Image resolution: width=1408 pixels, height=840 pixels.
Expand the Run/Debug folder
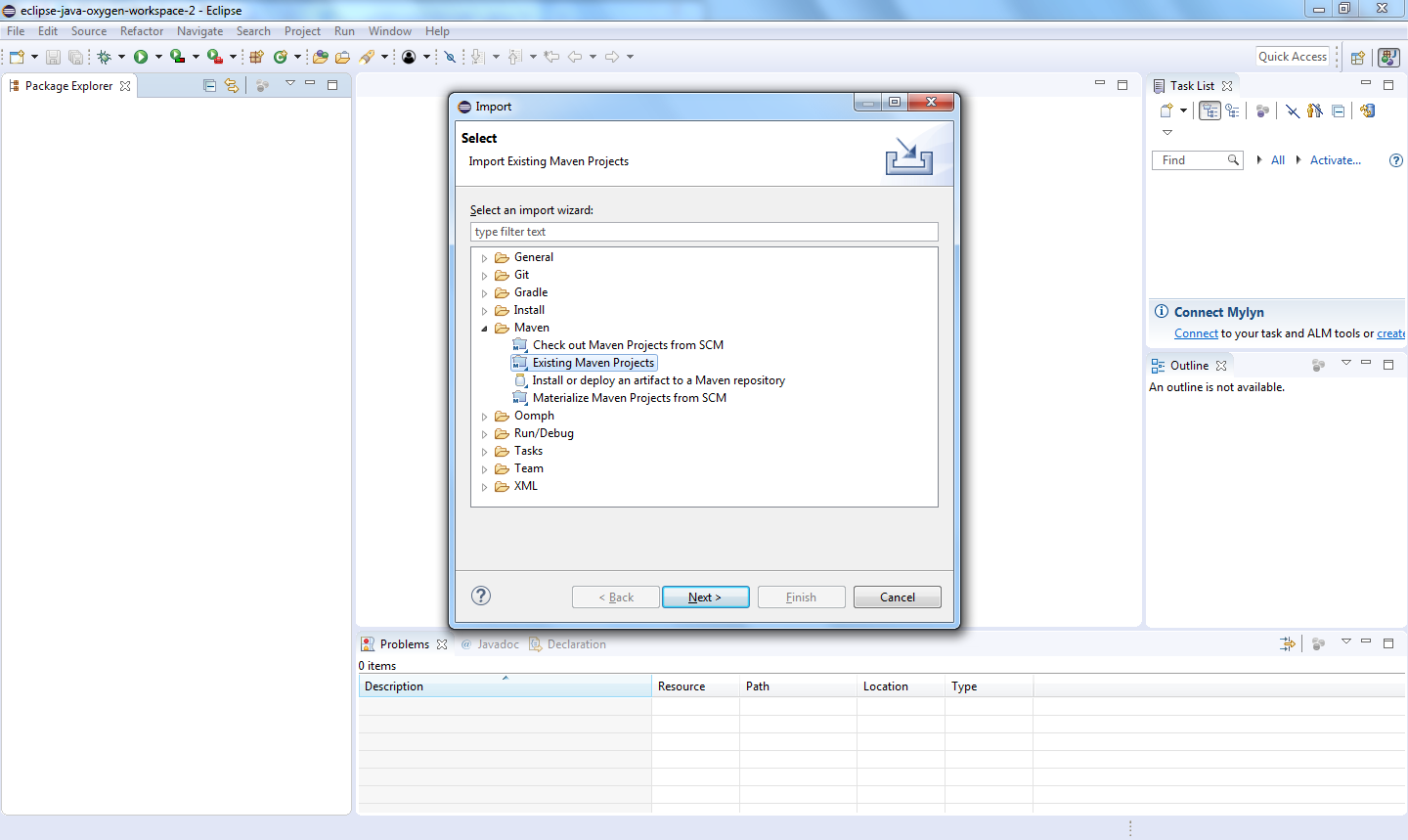(484, 434)
